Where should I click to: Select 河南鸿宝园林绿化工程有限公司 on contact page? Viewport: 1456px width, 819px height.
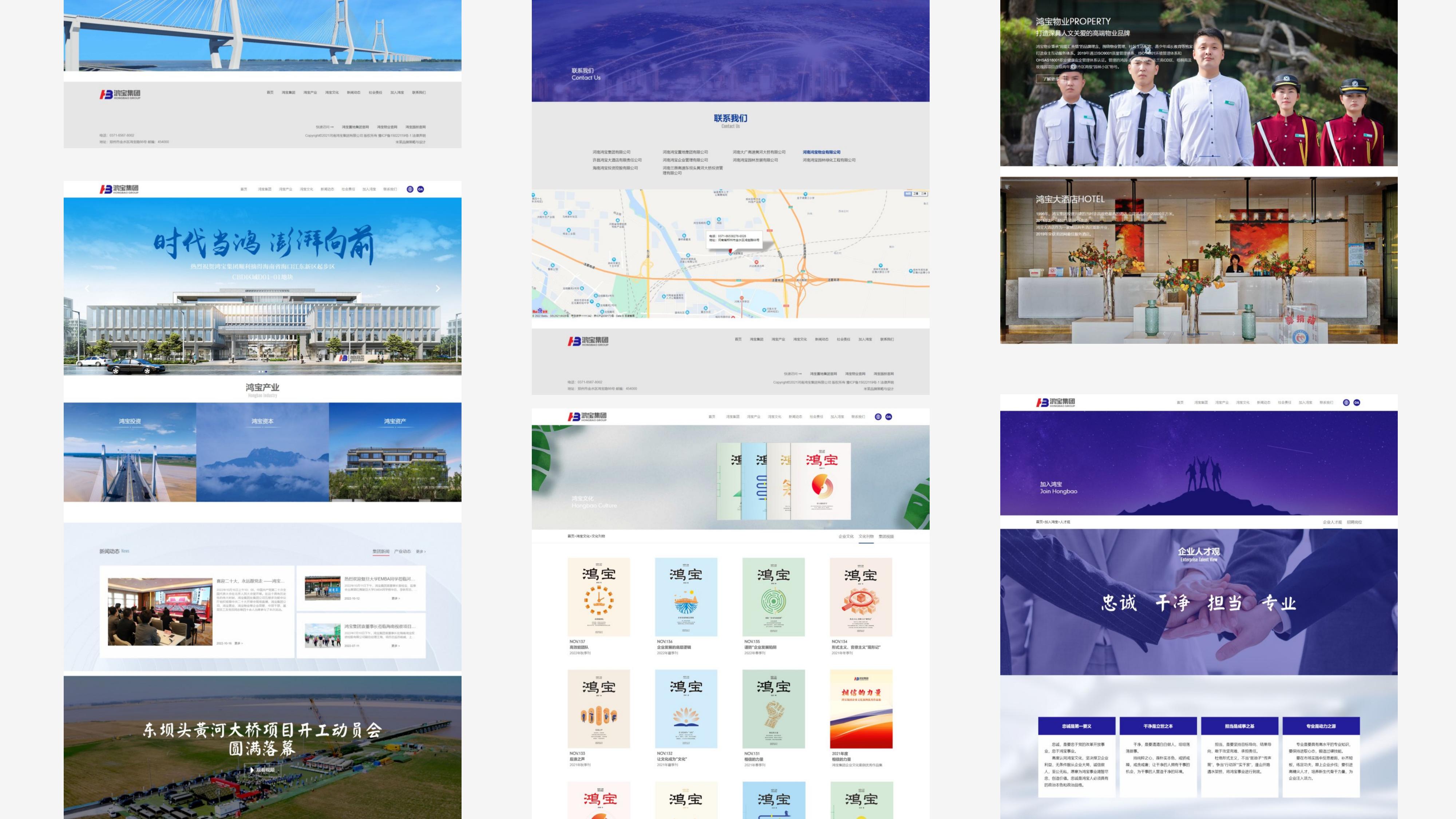(829, 160)
